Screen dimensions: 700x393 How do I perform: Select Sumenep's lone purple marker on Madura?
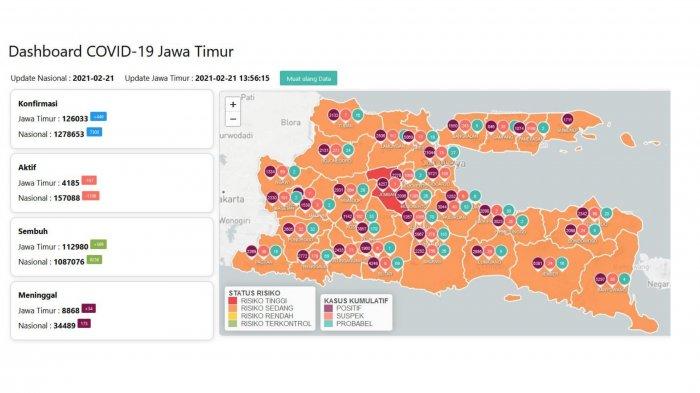click(567, 119)
